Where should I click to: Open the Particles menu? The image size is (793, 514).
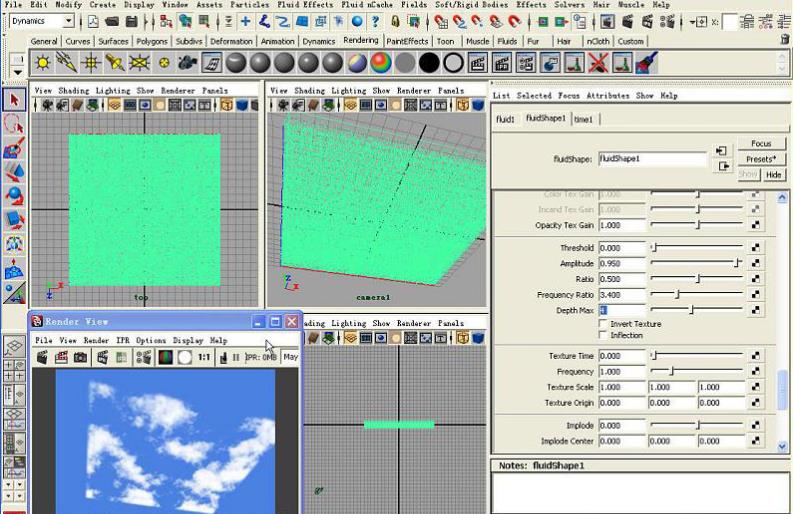(x=249, y=5)
